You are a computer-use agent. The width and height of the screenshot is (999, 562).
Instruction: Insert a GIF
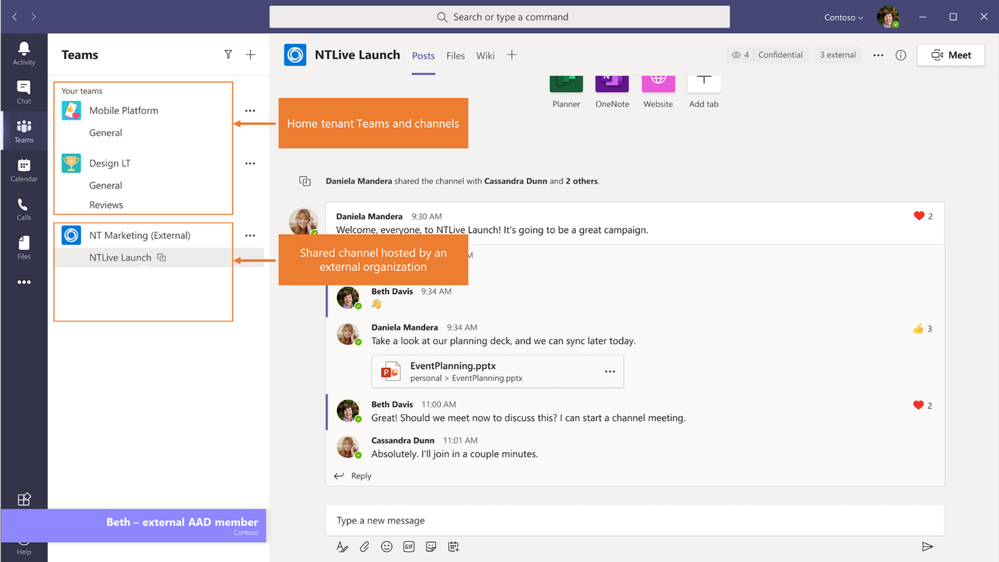(409, 547)
